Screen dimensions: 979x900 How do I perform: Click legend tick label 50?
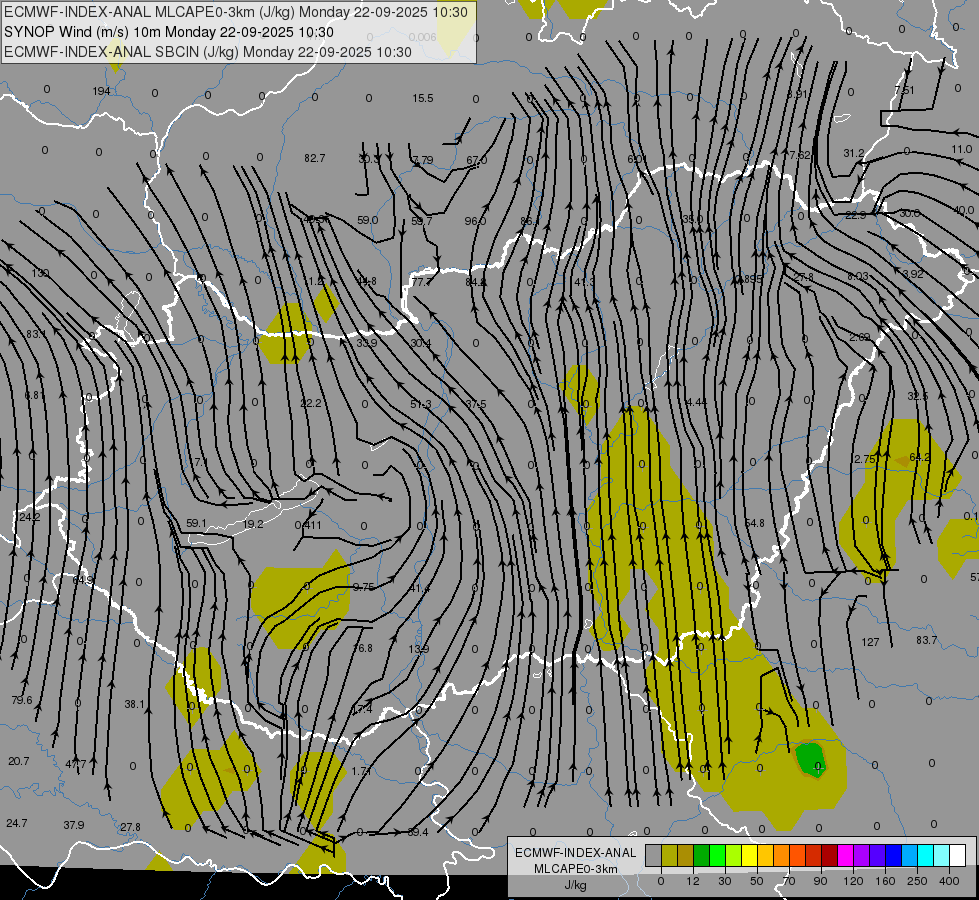click(756, 881)
